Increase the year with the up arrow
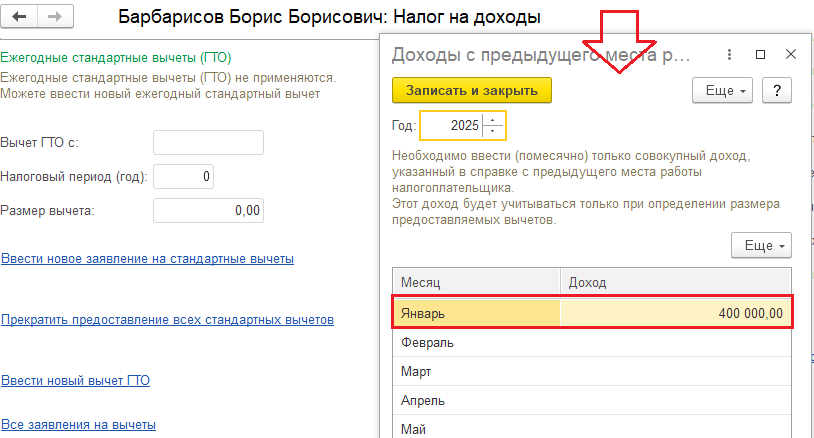The width and height of the screenshot is (814, 438). click(493, 120)
